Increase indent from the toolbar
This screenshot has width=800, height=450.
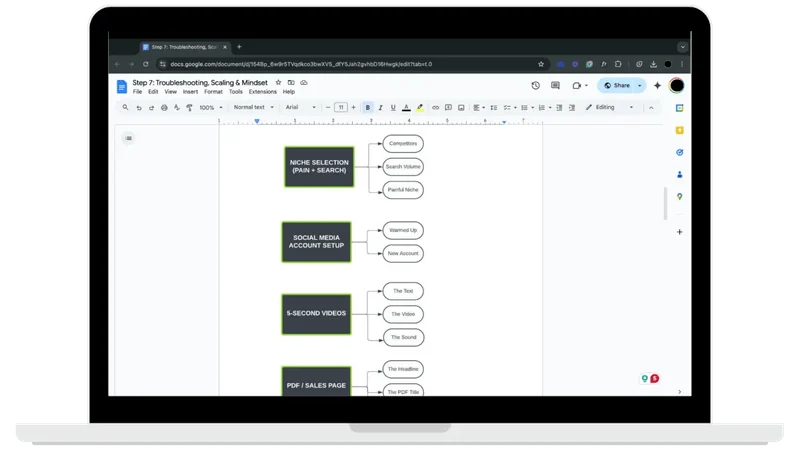572,108
